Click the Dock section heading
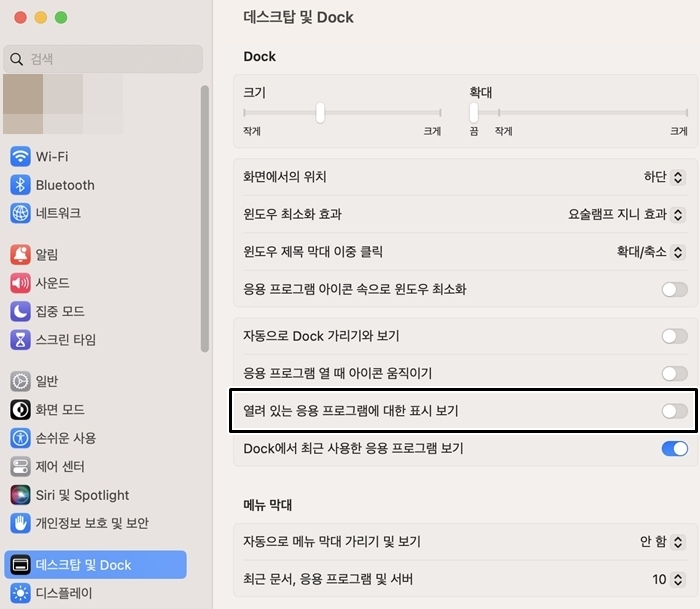This screenshot has width=700, height=609. tap(259, 57)
